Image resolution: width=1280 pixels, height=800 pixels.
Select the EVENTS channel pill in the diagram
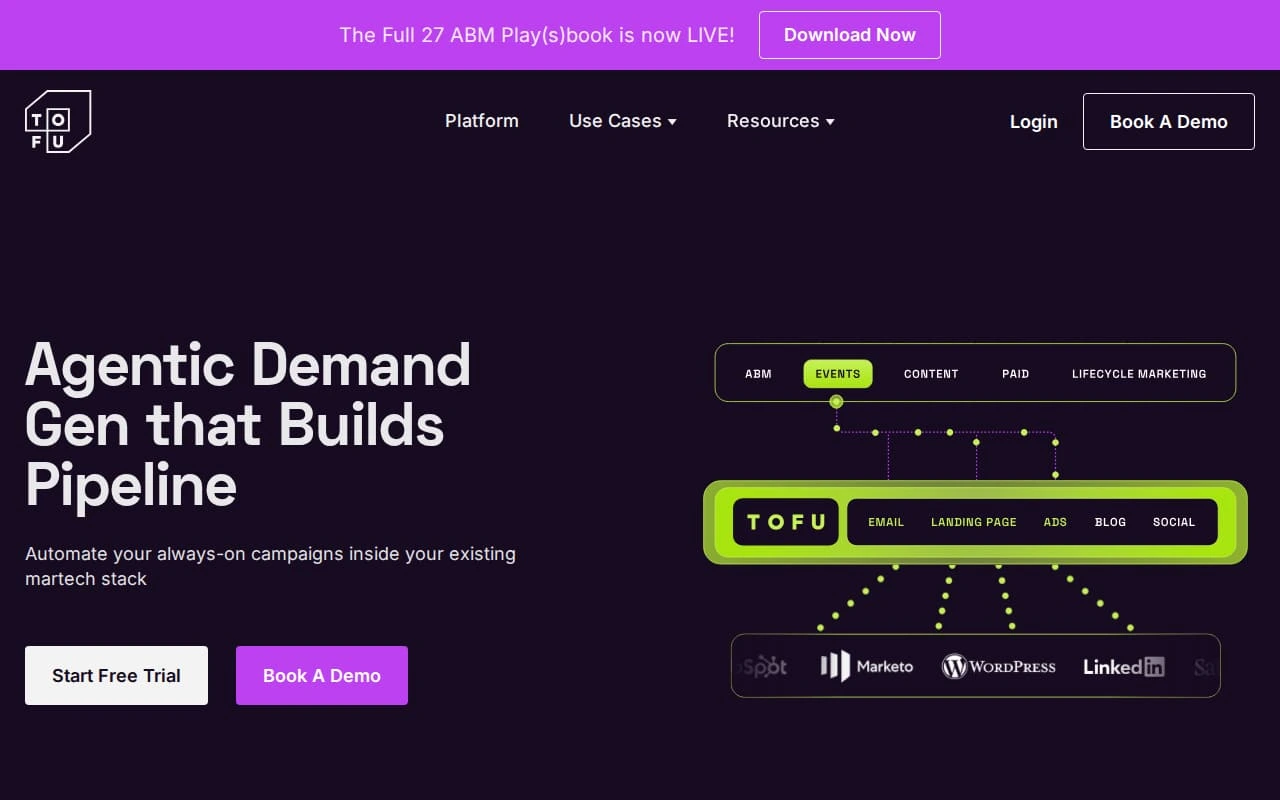(837, 373)
